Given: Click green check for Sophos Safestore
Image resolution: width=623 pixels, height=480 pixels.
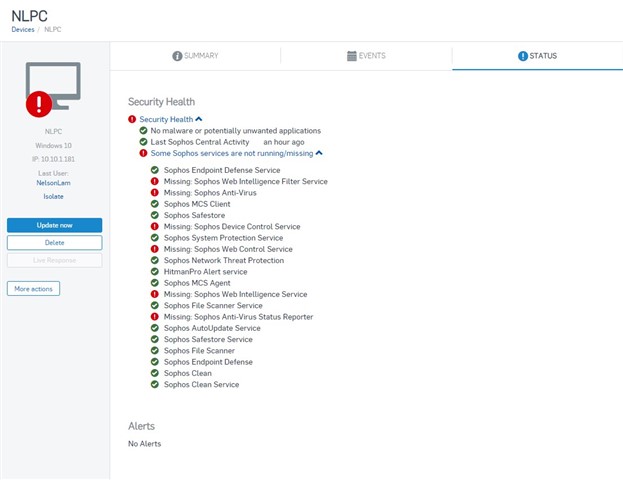Looking at the screenshot, I should 155,215.
